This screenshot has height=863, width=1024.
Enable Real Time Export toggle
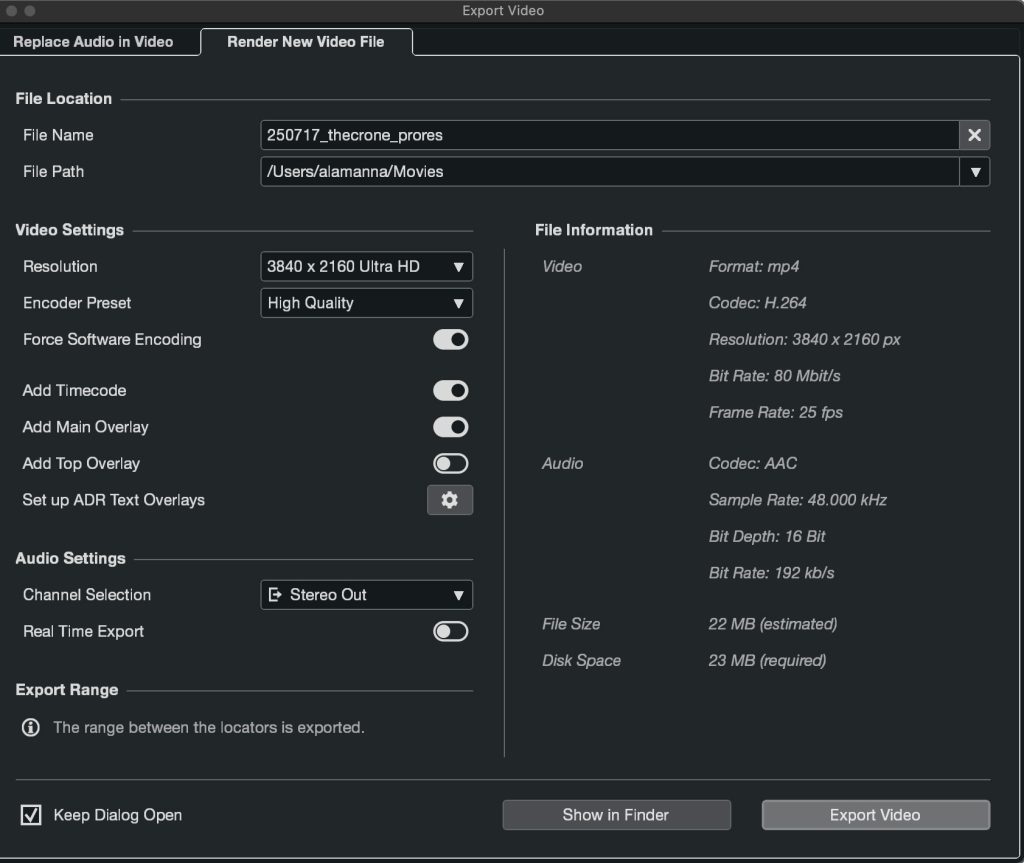point(450,632)
